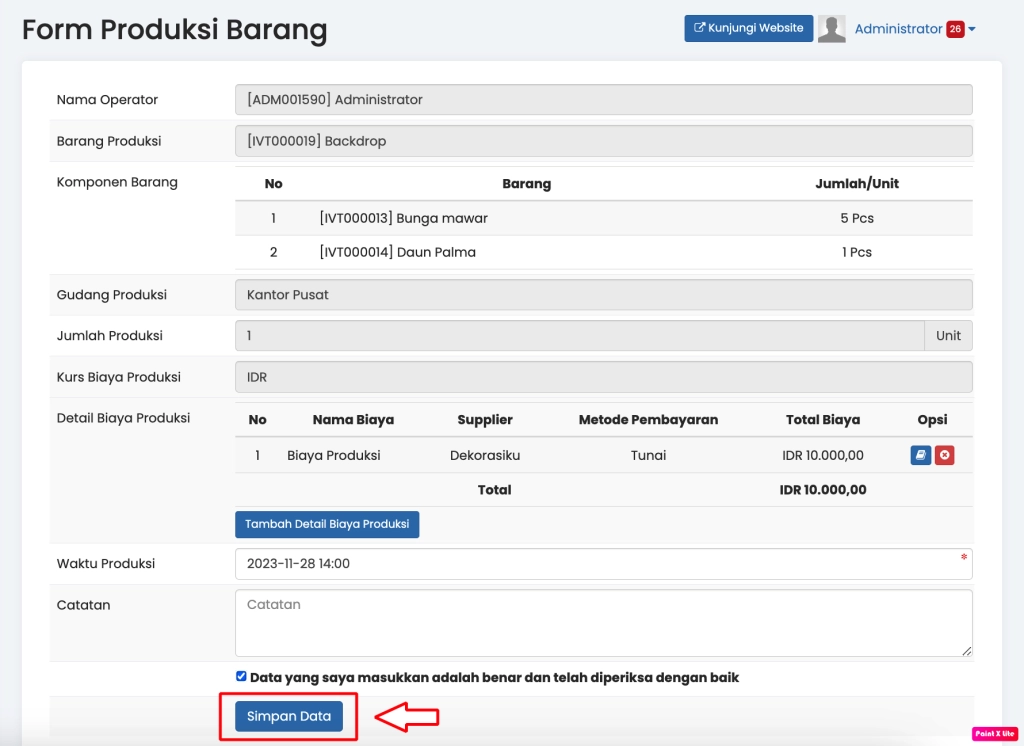This screenshot has height=746, width=1024.
Task: Select the Barang Produksi Backdrop field
Action: 603,141
